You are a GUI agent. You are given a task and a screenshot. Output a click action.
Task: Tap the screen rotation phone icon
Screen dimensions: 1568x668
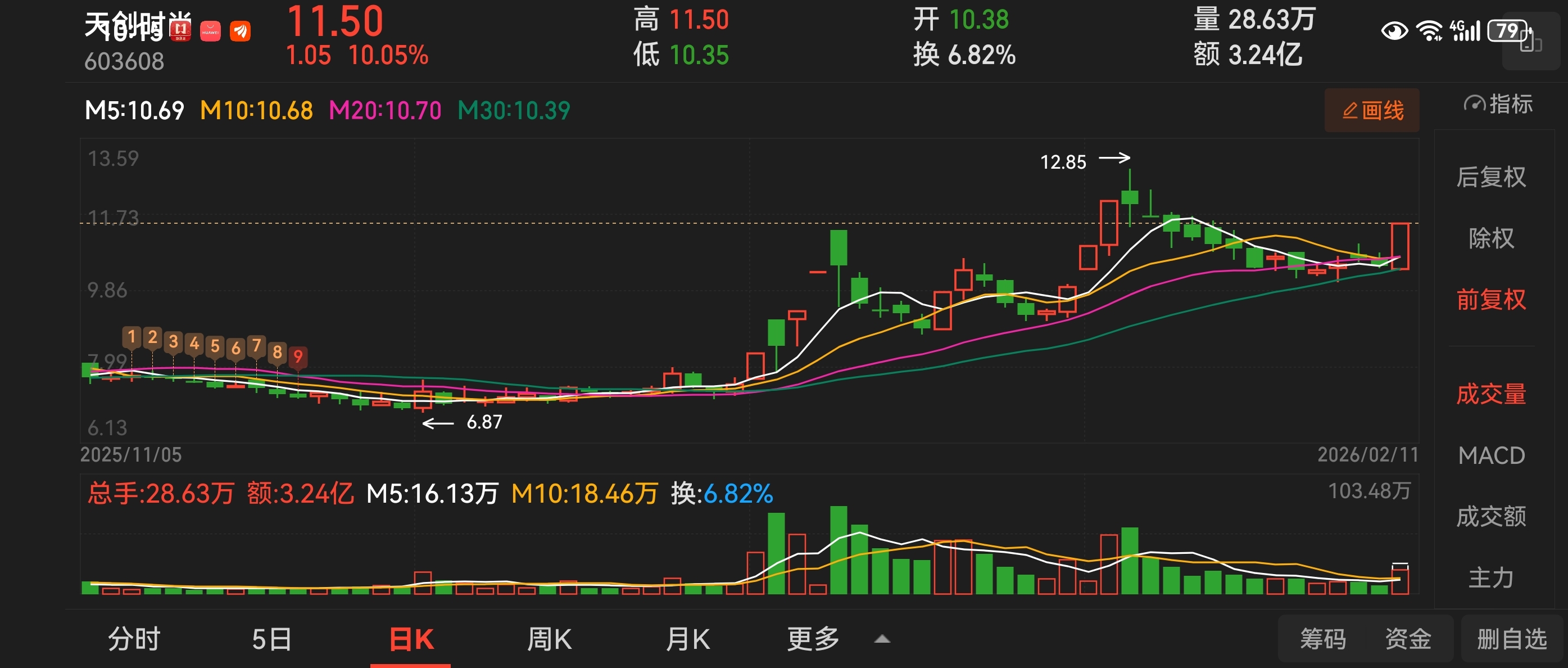(1530, 44)
